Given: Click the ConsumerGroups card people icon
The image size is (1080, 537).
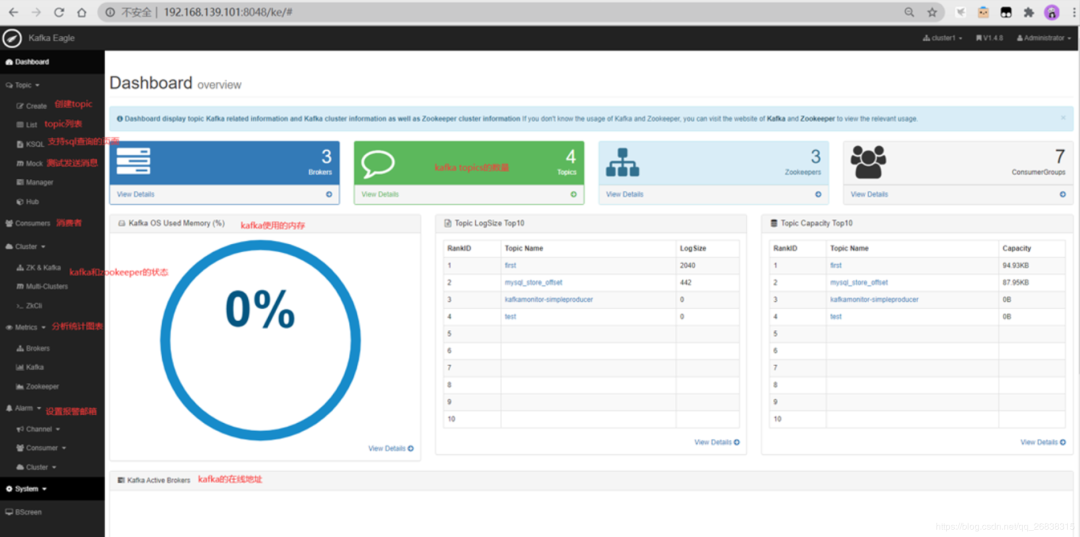Looking at the screenshot, I should 868,162.
